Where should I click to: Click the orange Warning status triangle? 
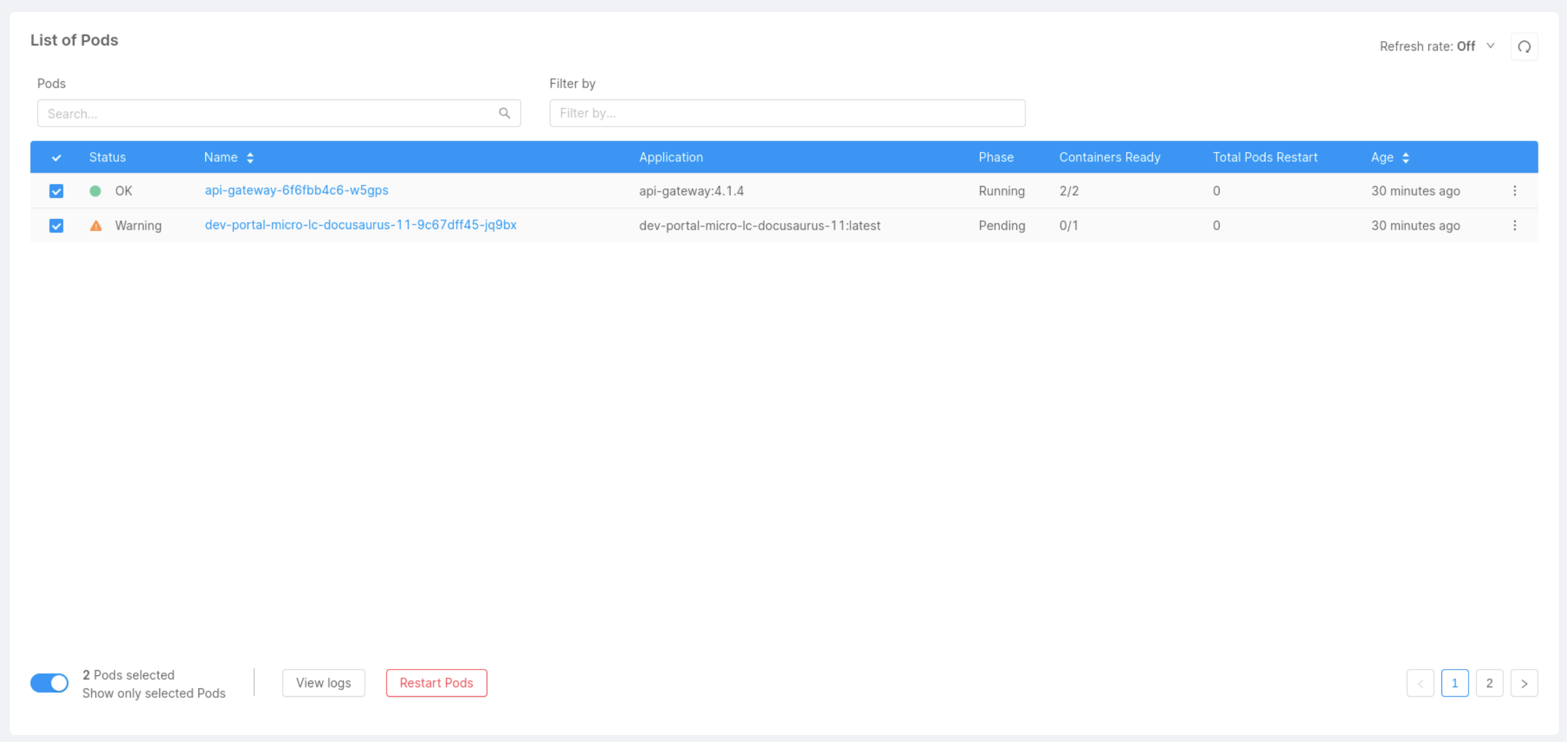point(95,226)
